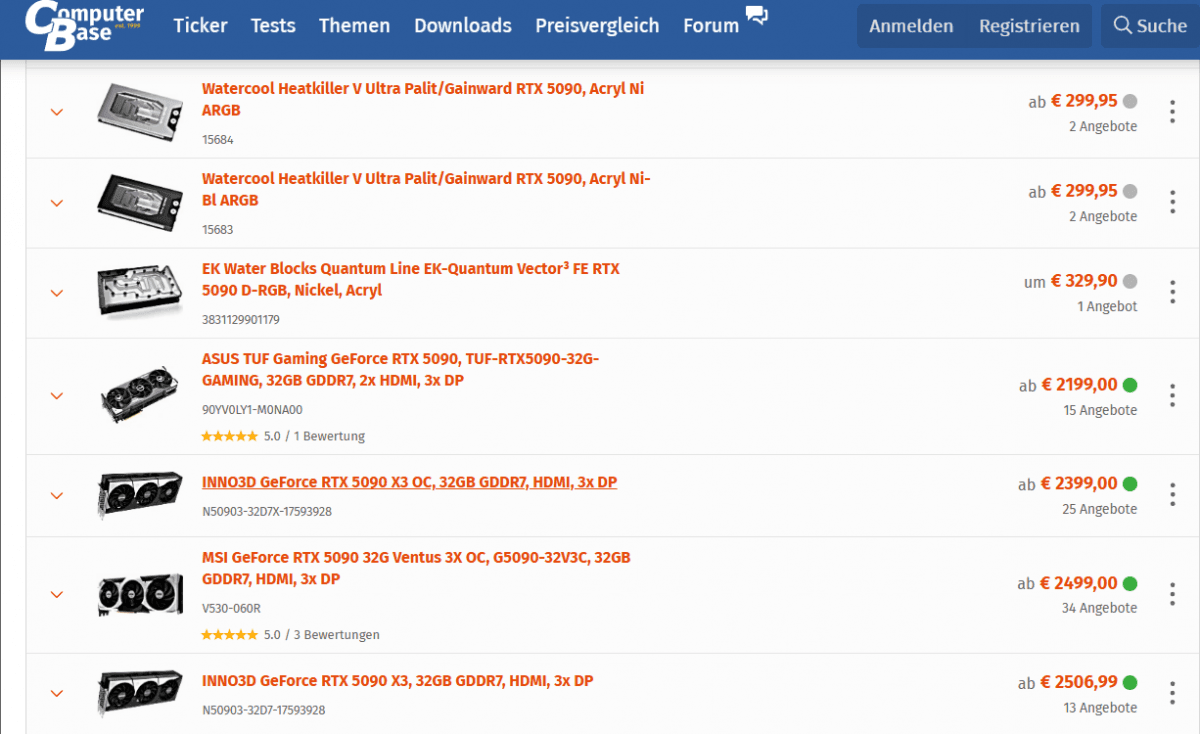Click thumbnail of MSI Ventus 3X OC card
Screen dimensions: 1200x734
click(139, 595)
